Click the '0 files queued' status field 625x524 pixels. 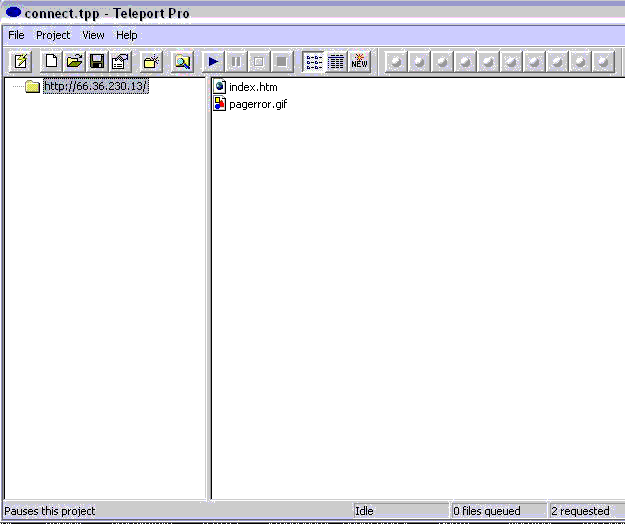click(499, 511)
